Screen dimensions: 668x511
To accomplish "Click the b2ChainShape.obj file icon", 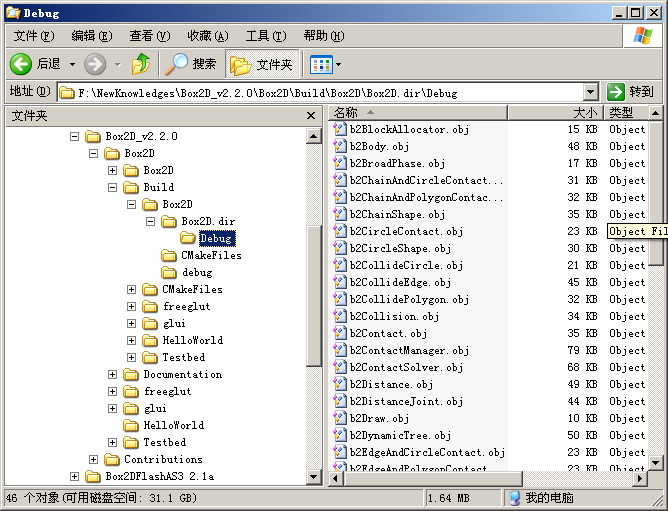I will click(340, 214).
